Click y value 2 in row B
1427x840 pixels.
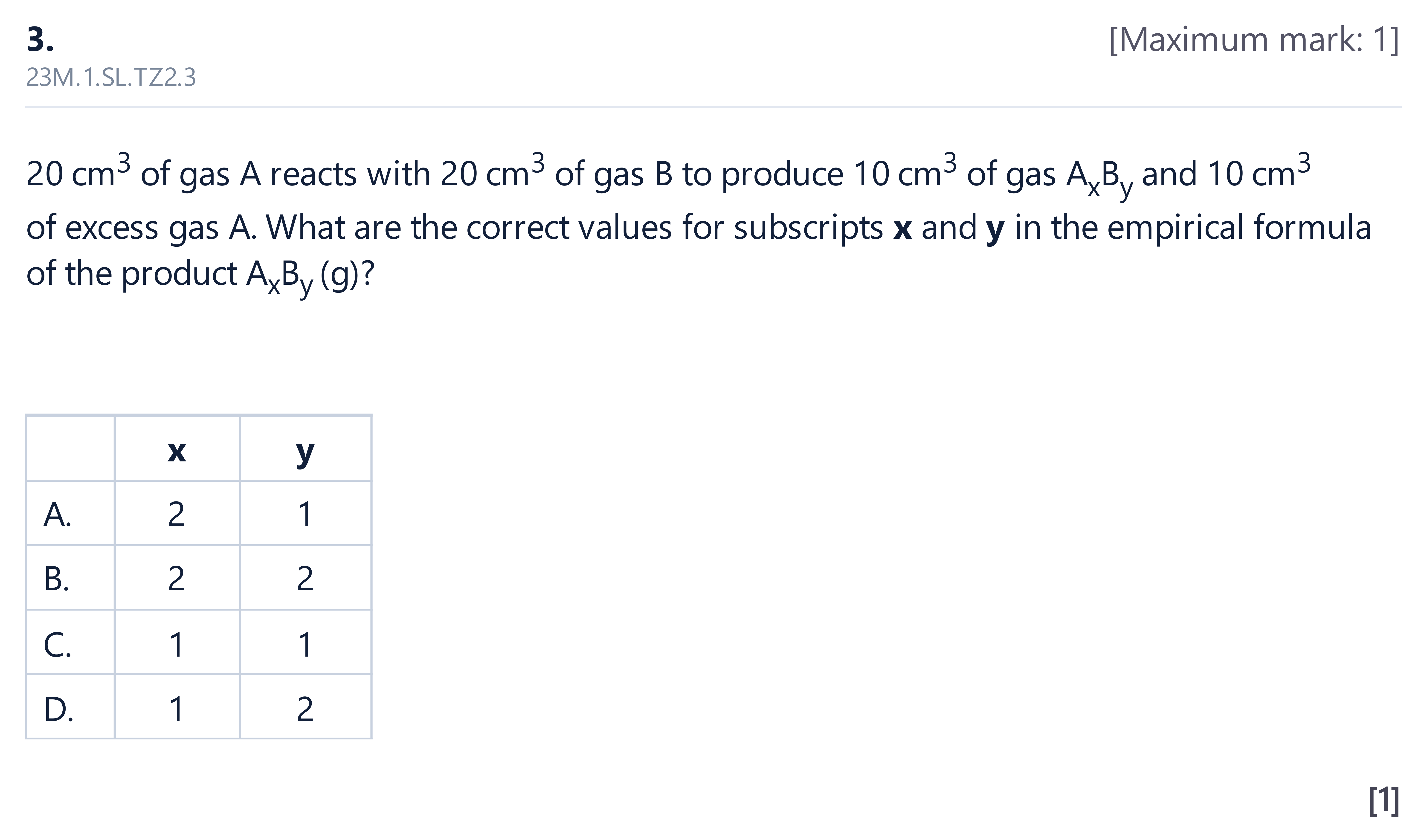click(305, 579)
